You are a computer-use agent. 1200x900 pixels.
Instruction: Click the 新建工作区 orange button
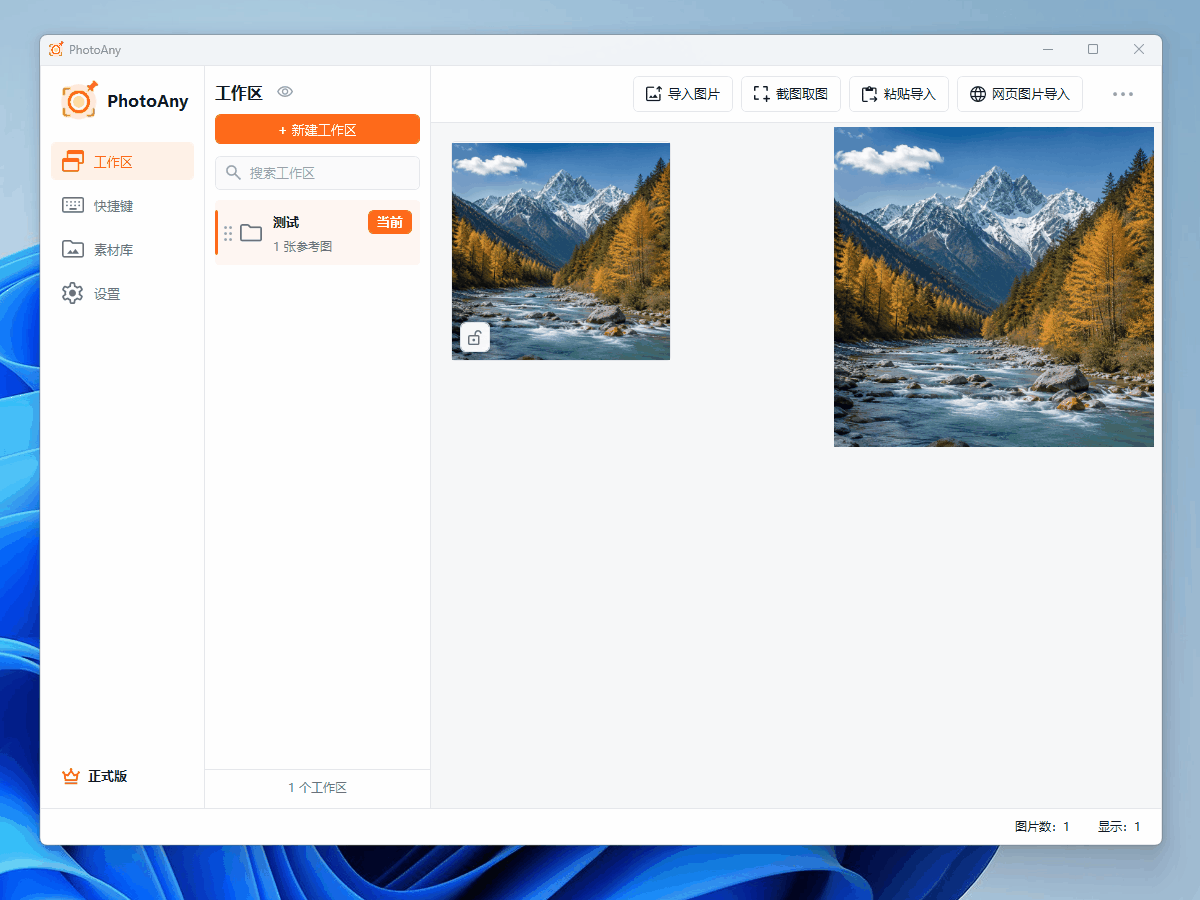pyautogui.click(x=317, y=129)
